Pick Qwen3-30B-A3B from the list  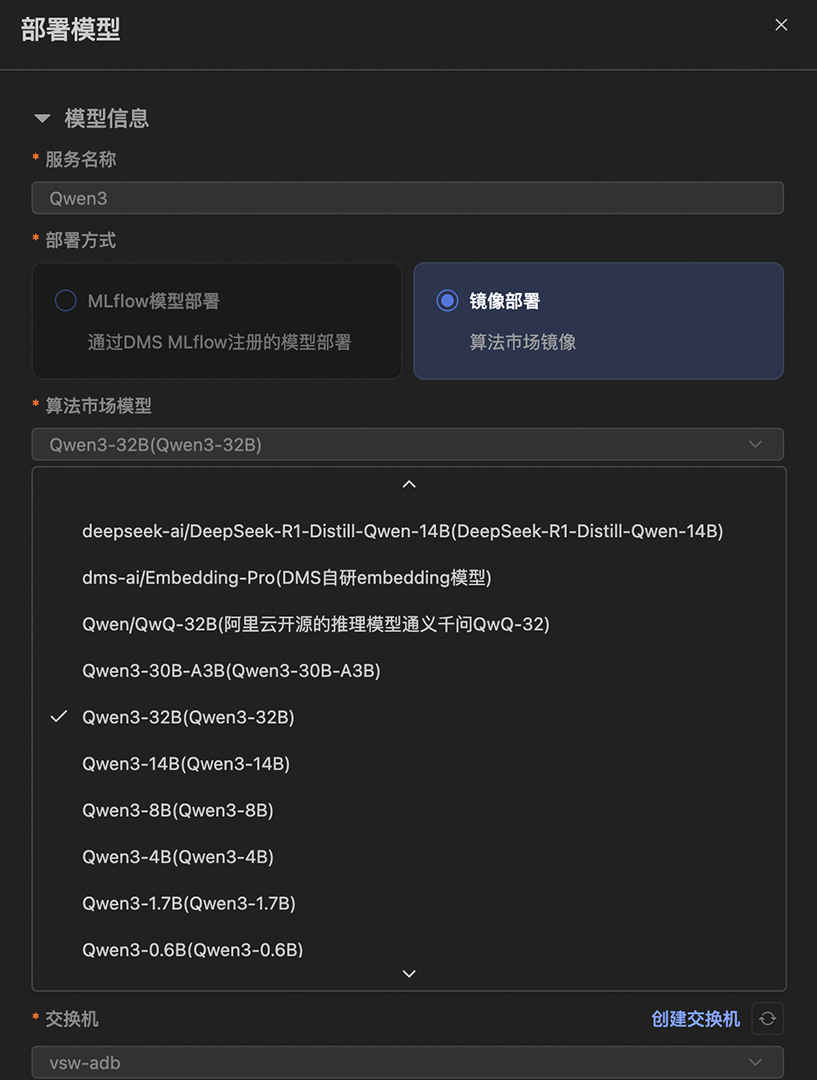231,671
